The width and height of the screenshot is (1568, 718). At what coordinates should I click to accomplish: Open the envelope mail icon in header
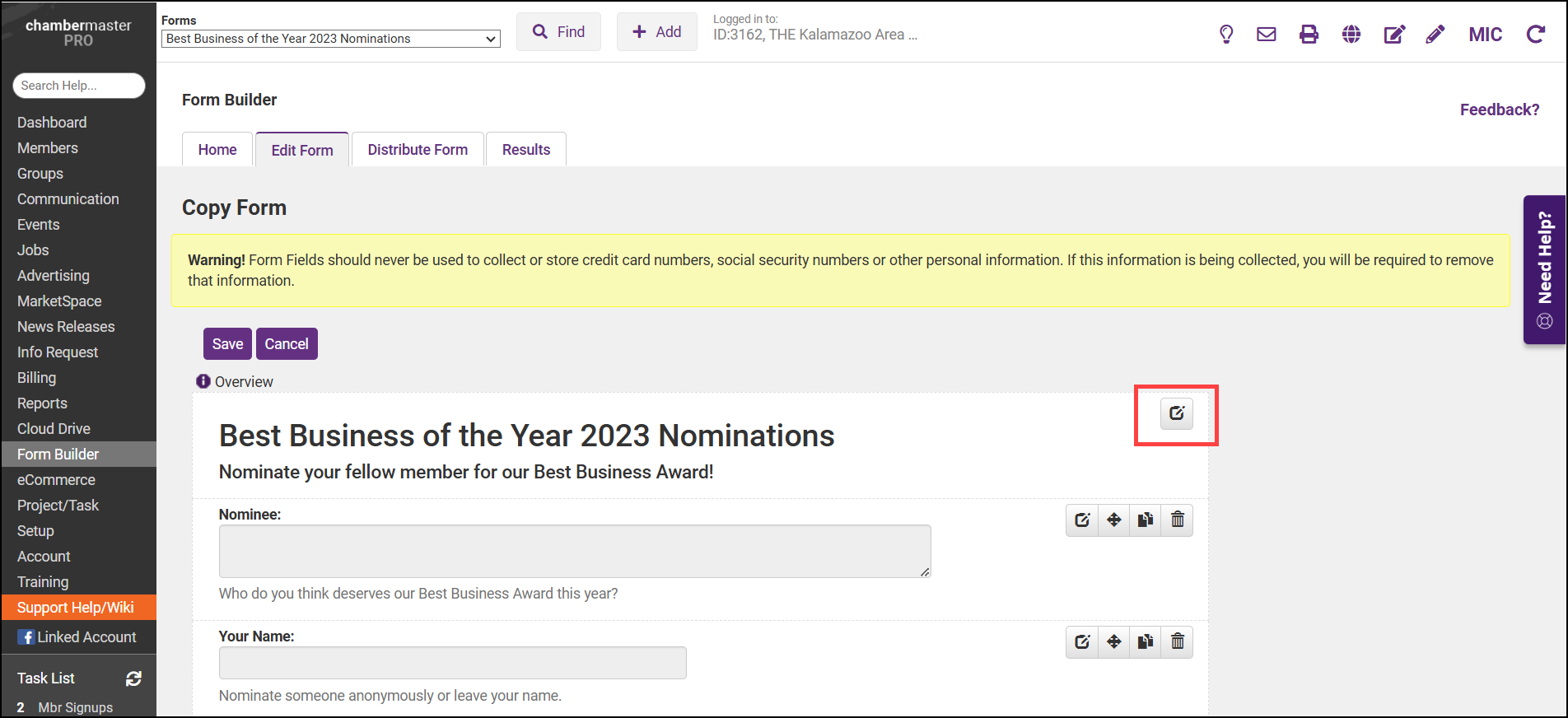coord(1267,34)
